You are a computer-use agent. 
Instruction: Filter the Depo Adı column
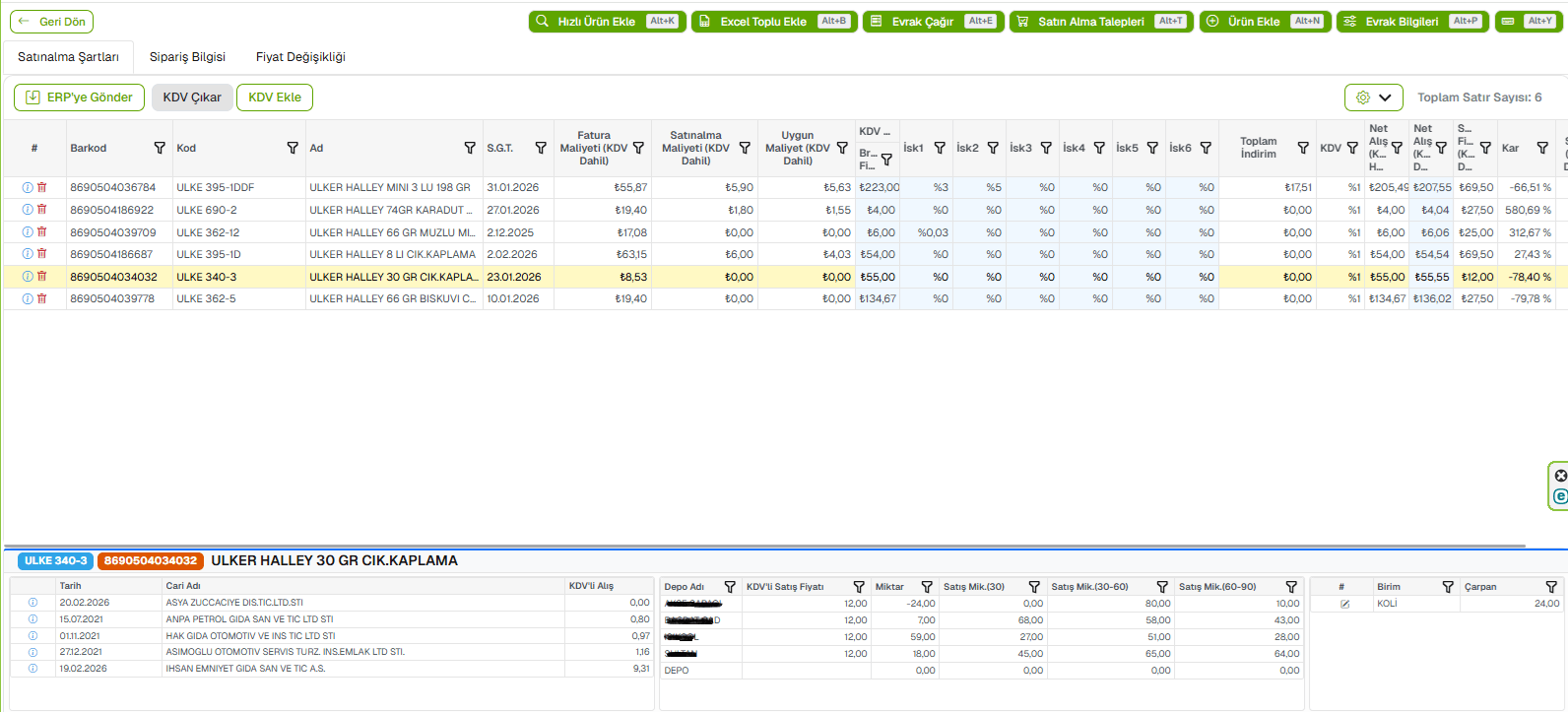730,587
